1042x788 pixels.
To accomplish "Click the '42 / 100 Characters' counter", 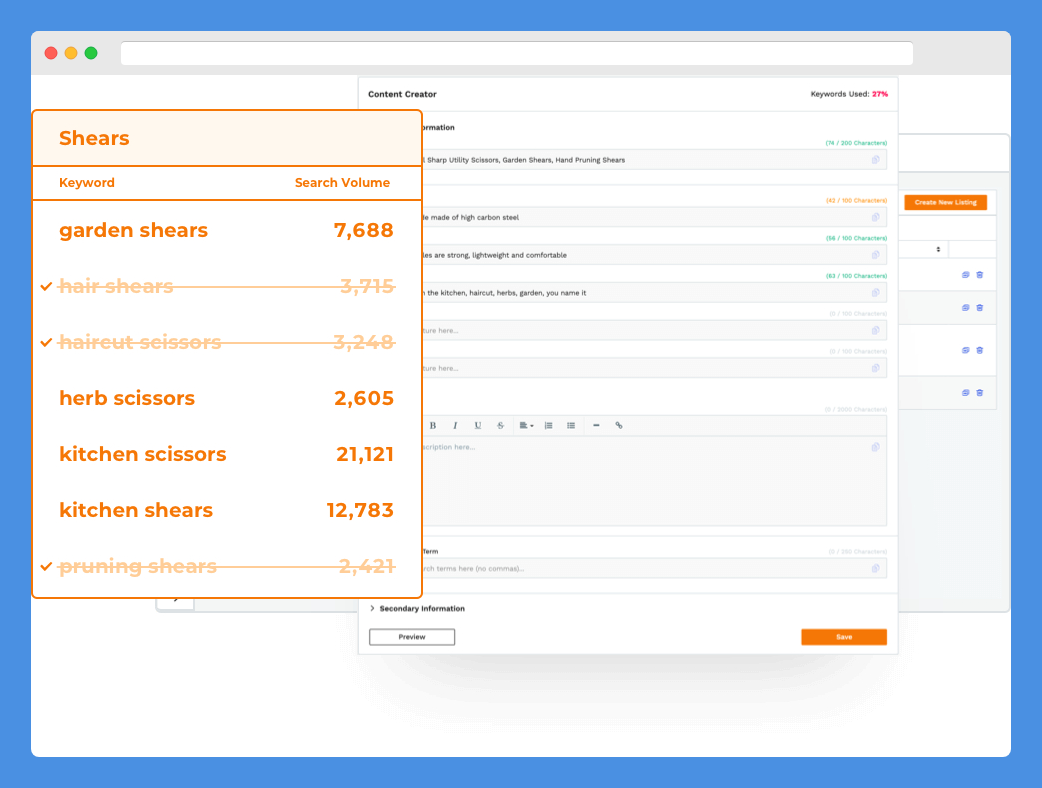I will 856,200.
